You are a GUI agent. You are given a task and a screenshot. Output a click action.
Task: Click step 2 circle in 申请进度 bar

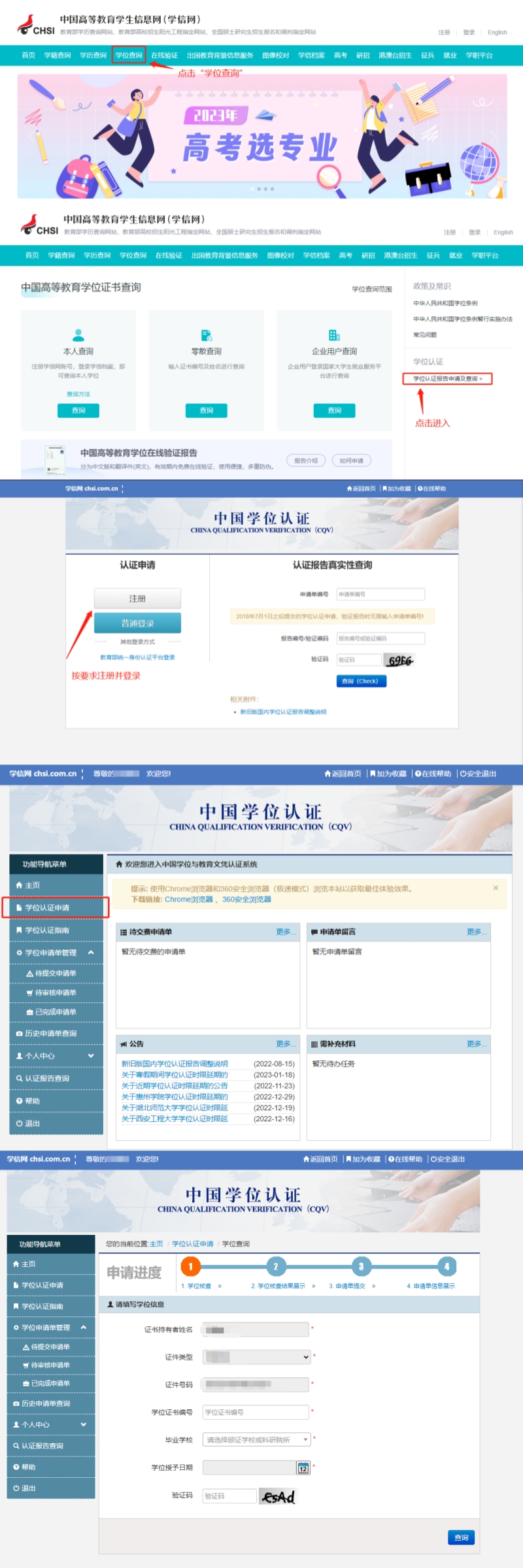(276, 1266)
